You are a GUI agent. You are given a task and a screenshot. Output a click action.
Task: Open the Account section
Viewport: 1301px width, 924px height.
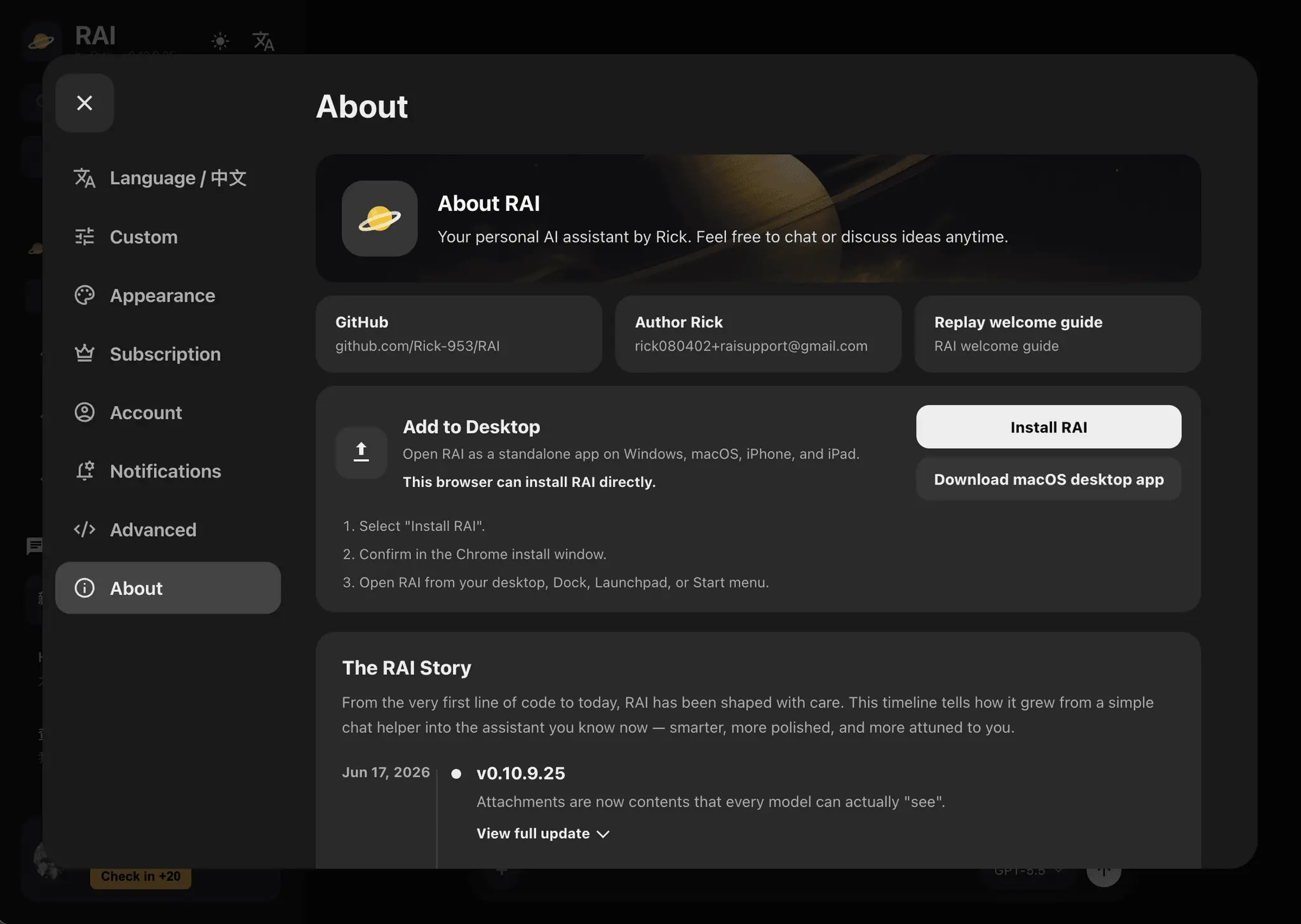[x=168, y=412]
